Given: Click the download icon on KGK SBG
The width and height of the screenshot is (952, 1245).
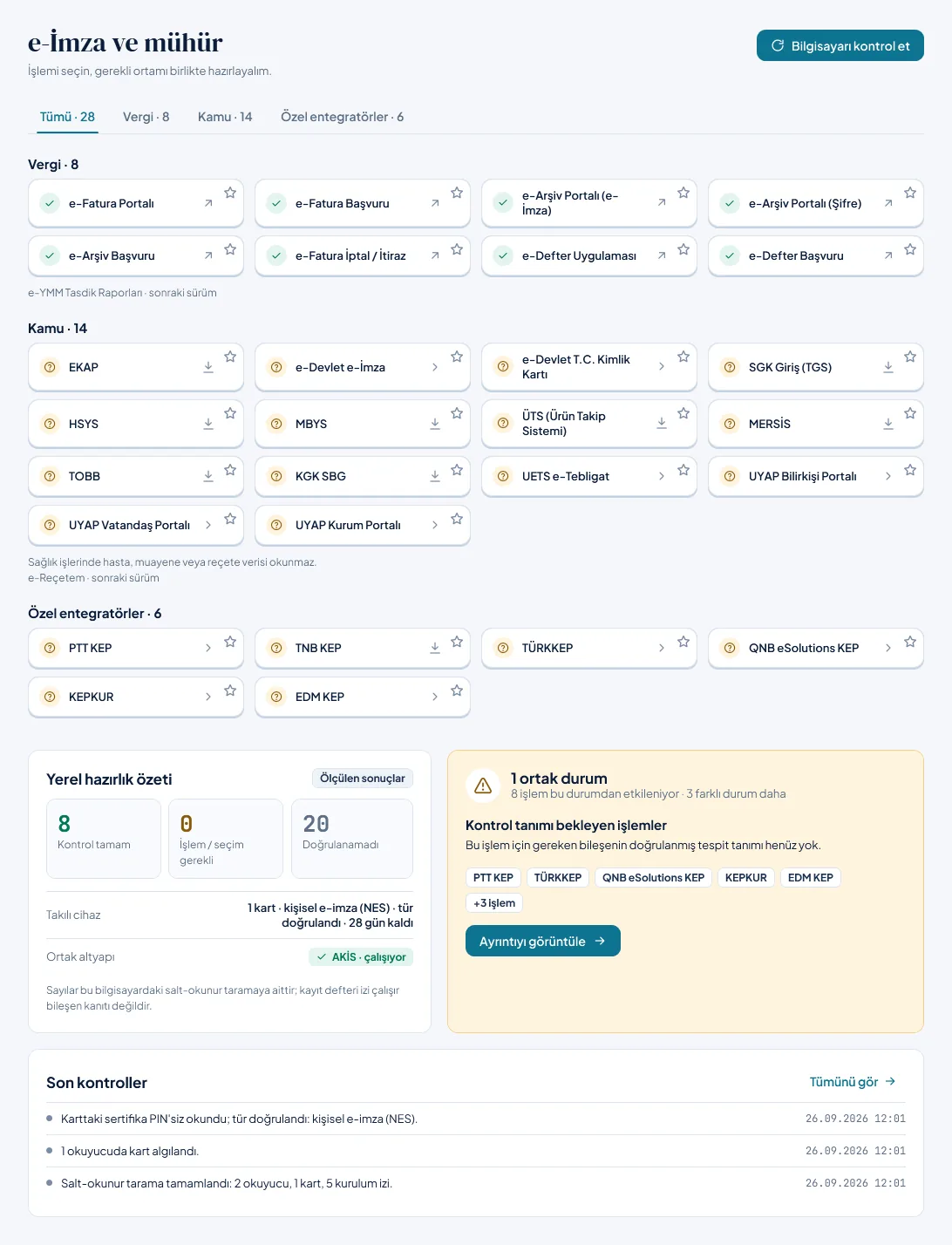Looking at the screenshot, I should (435, 476).
